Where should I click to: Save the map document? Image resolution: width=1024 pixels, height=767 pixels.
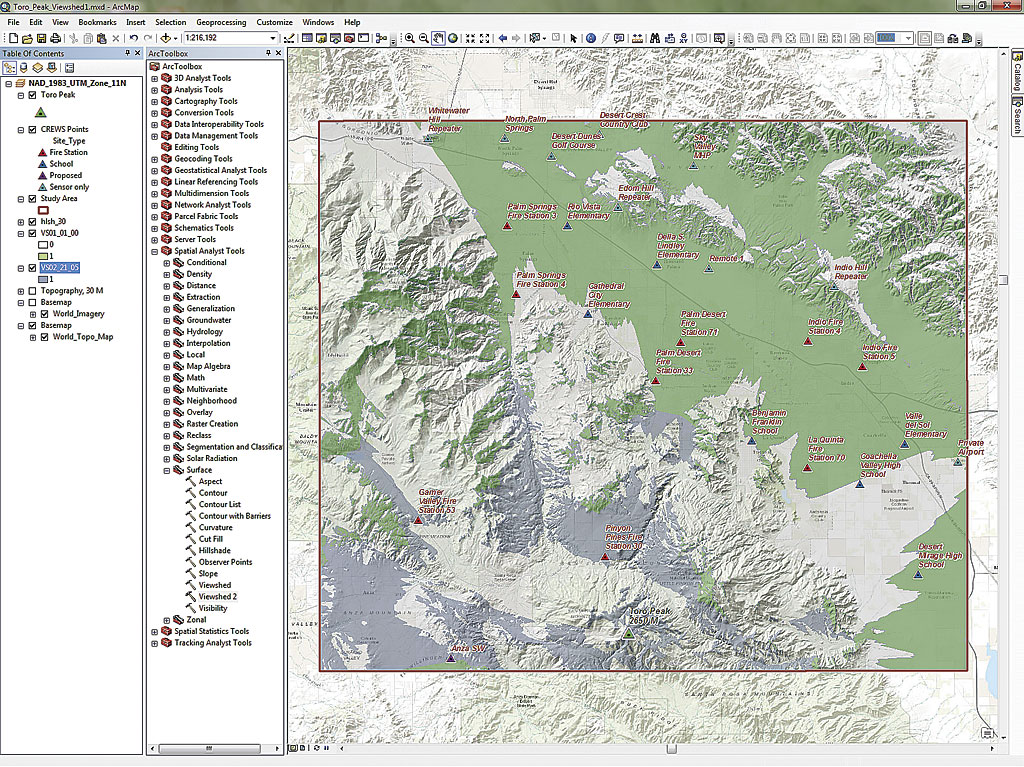point(41,38)
